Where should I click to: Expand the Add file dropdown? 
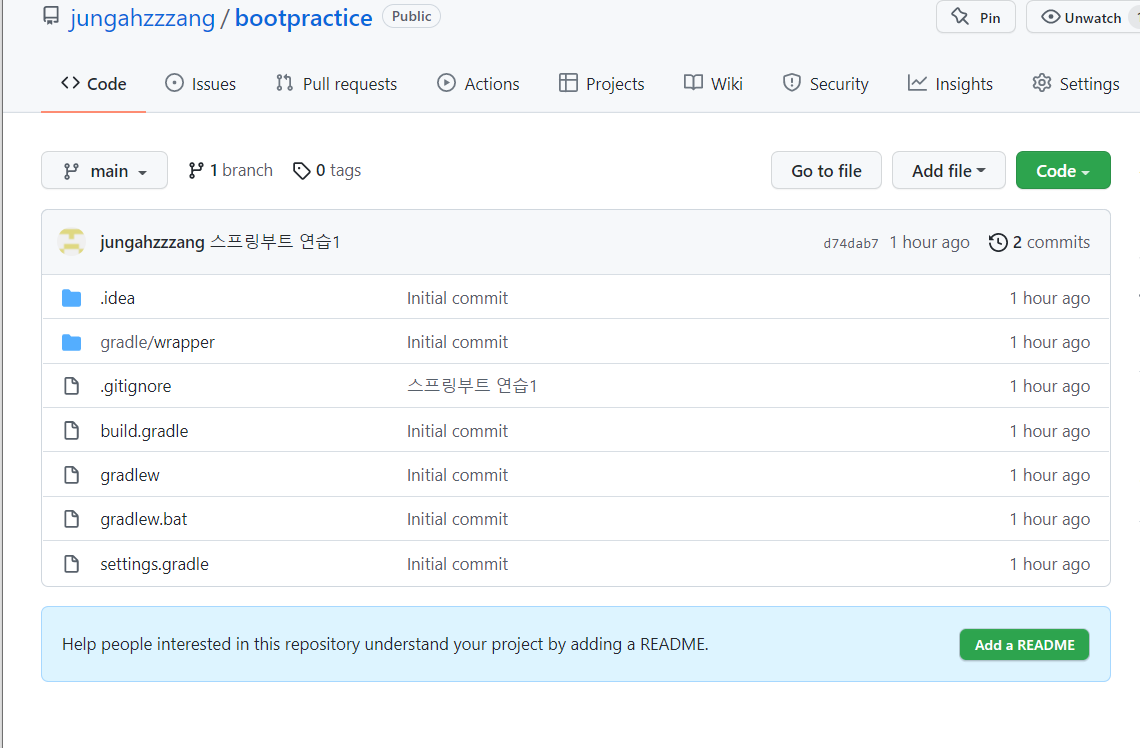coord(949,170)
